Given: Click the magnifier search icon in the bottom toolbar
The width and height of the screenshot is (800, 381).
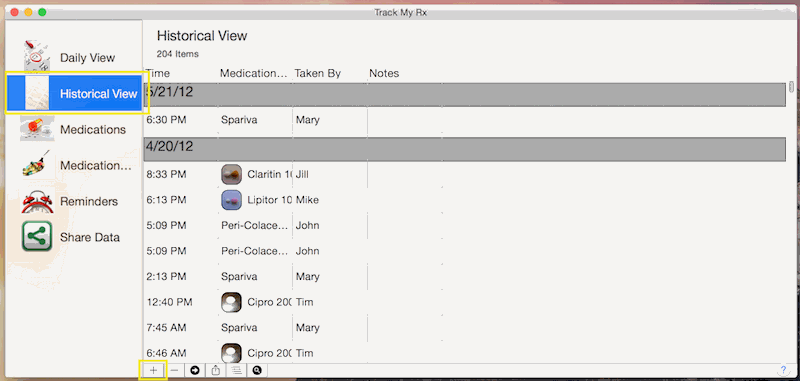Looking at the screenshot, I should coord(257,370).
